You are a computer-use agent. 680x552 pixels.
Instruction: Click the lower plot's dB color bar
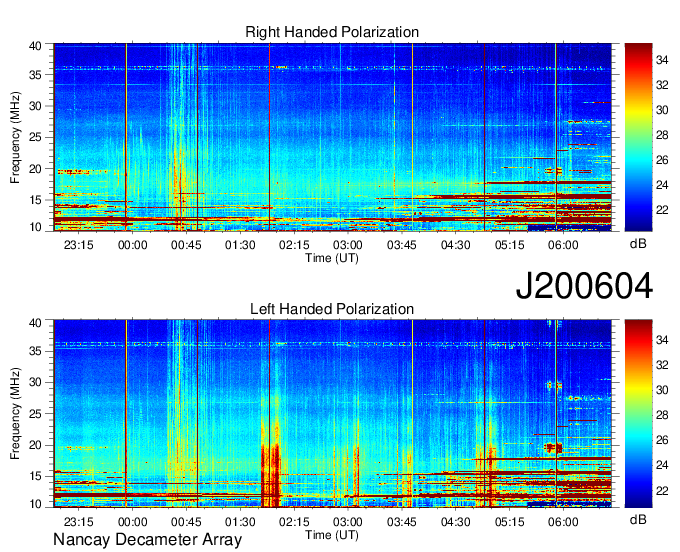(x=638, y=414)
